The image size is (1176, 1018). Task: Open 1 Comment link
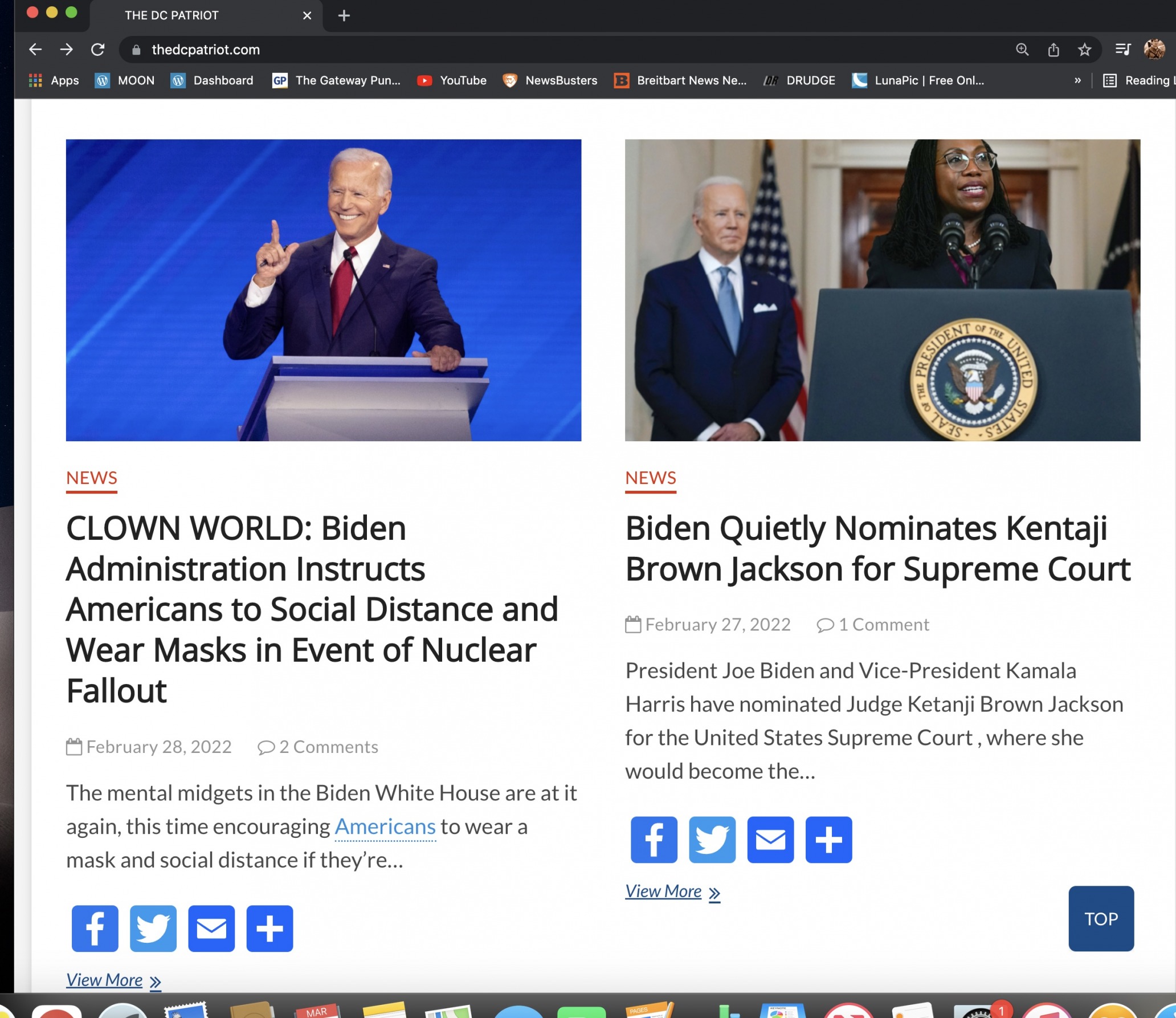pos(873,625)
